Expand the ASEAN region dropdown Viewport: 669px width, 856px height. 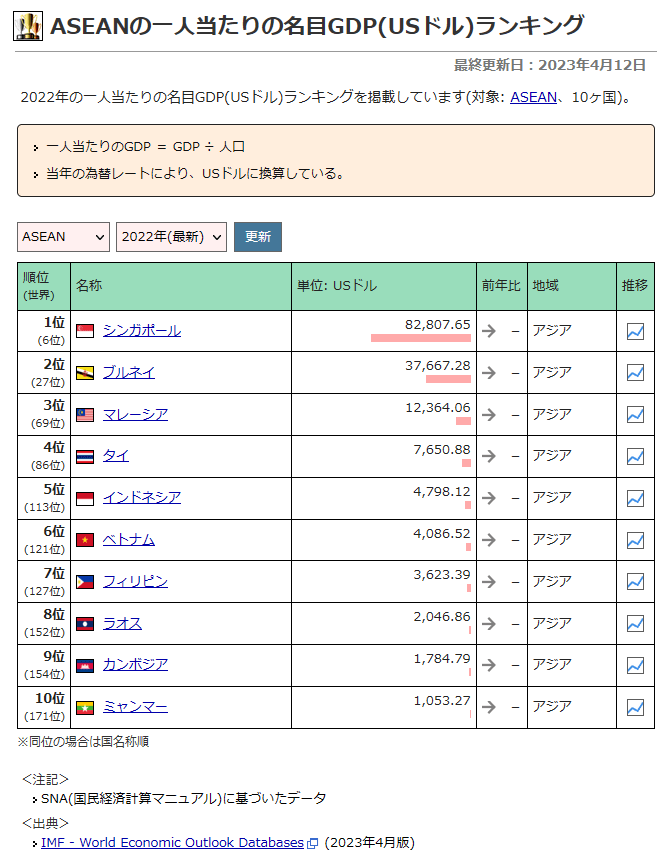coord(64,237)
